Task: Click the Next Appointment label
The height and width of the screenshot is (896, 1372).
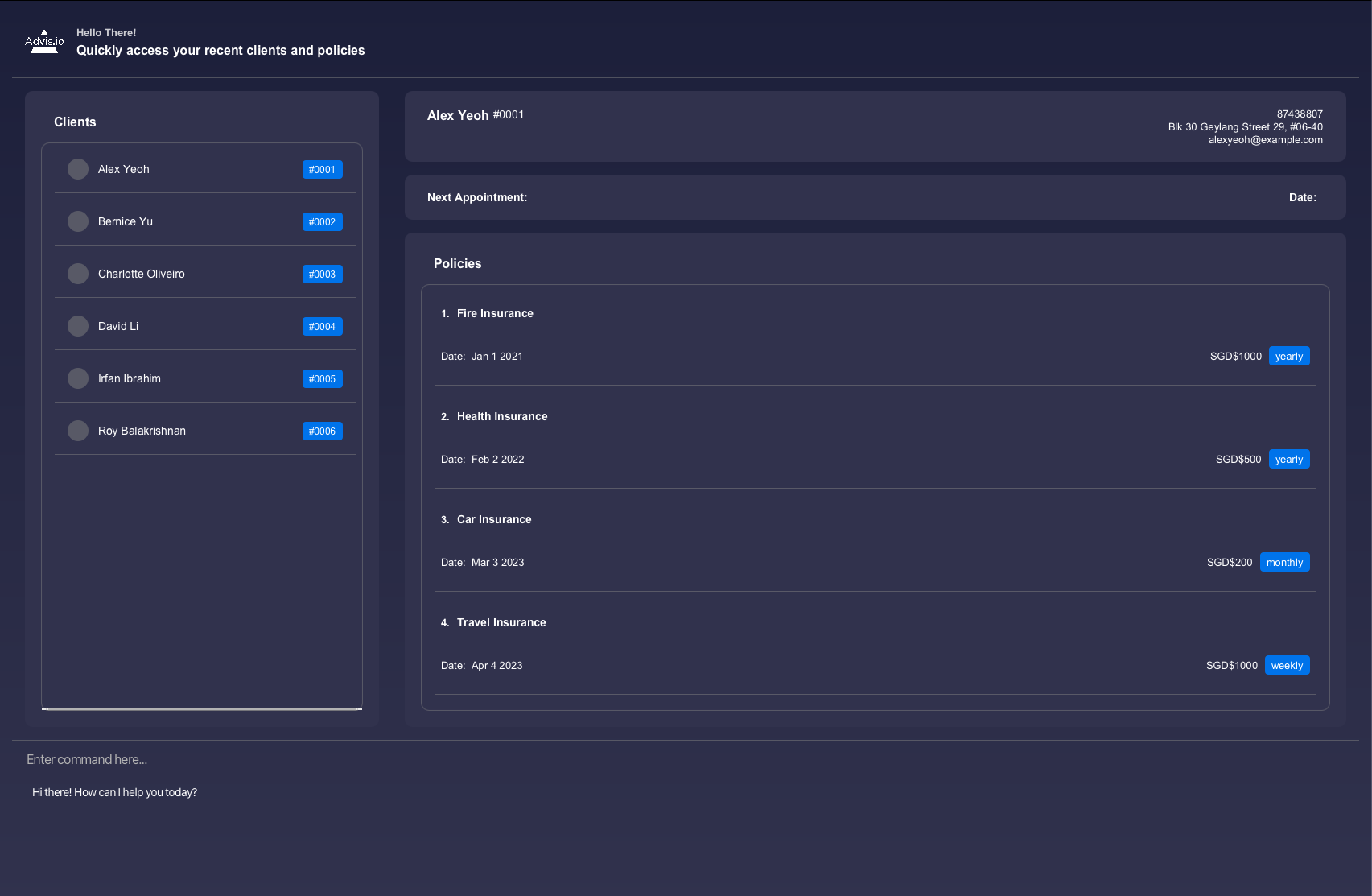Action: coord(477,197)
